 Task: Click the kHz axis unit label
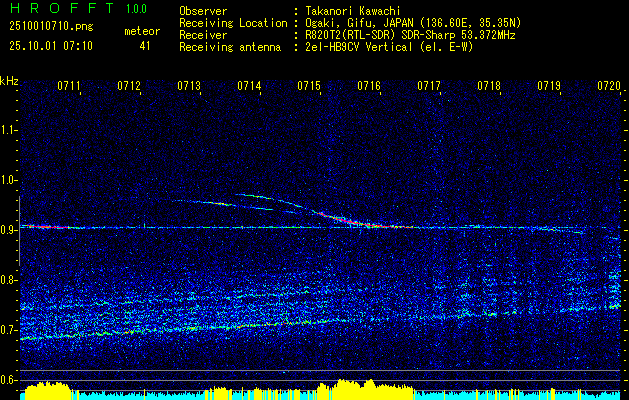[x=9, y=81]
